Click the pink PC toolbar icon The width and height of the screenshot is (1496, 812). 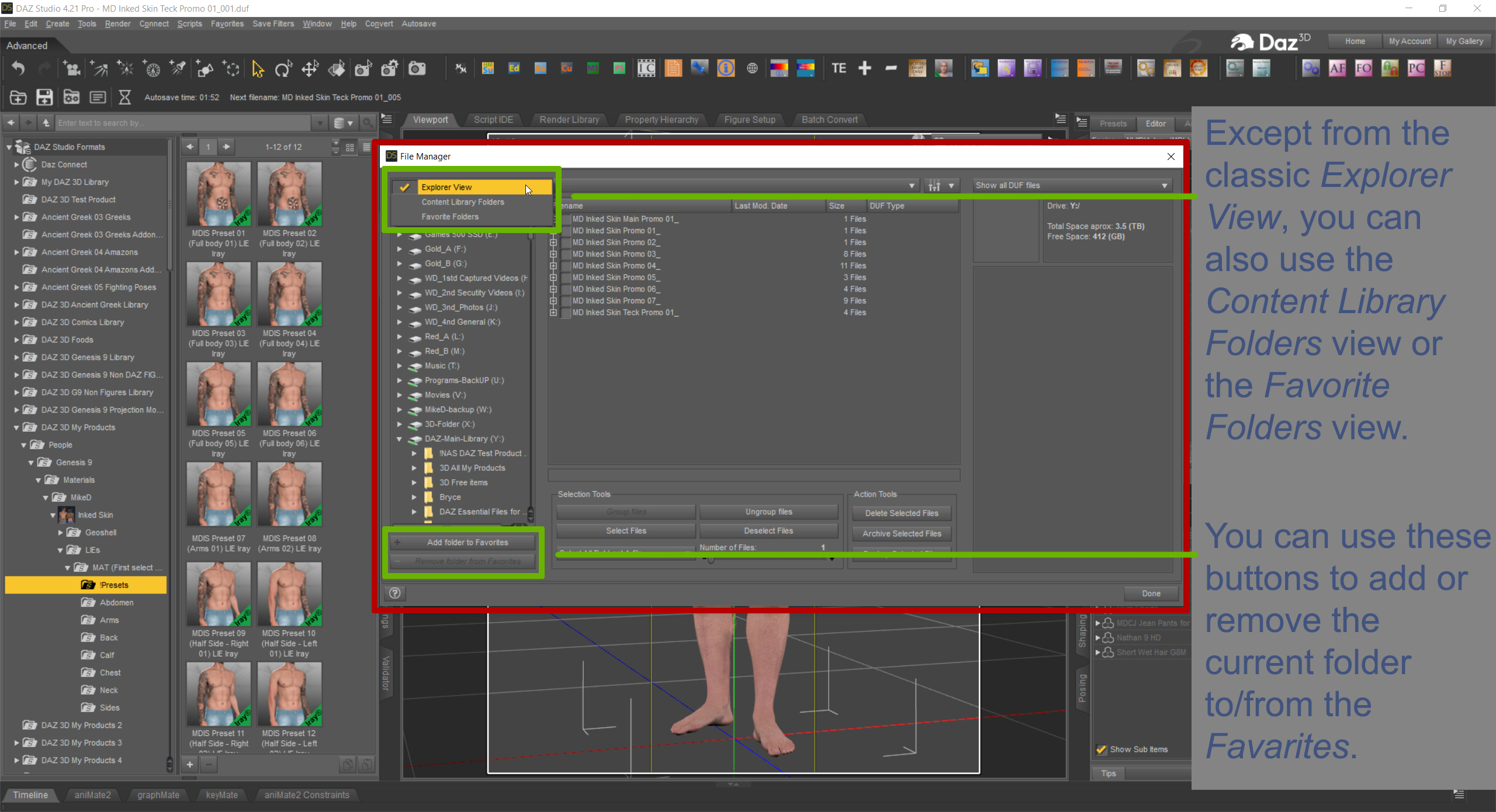coord(1416,69)
